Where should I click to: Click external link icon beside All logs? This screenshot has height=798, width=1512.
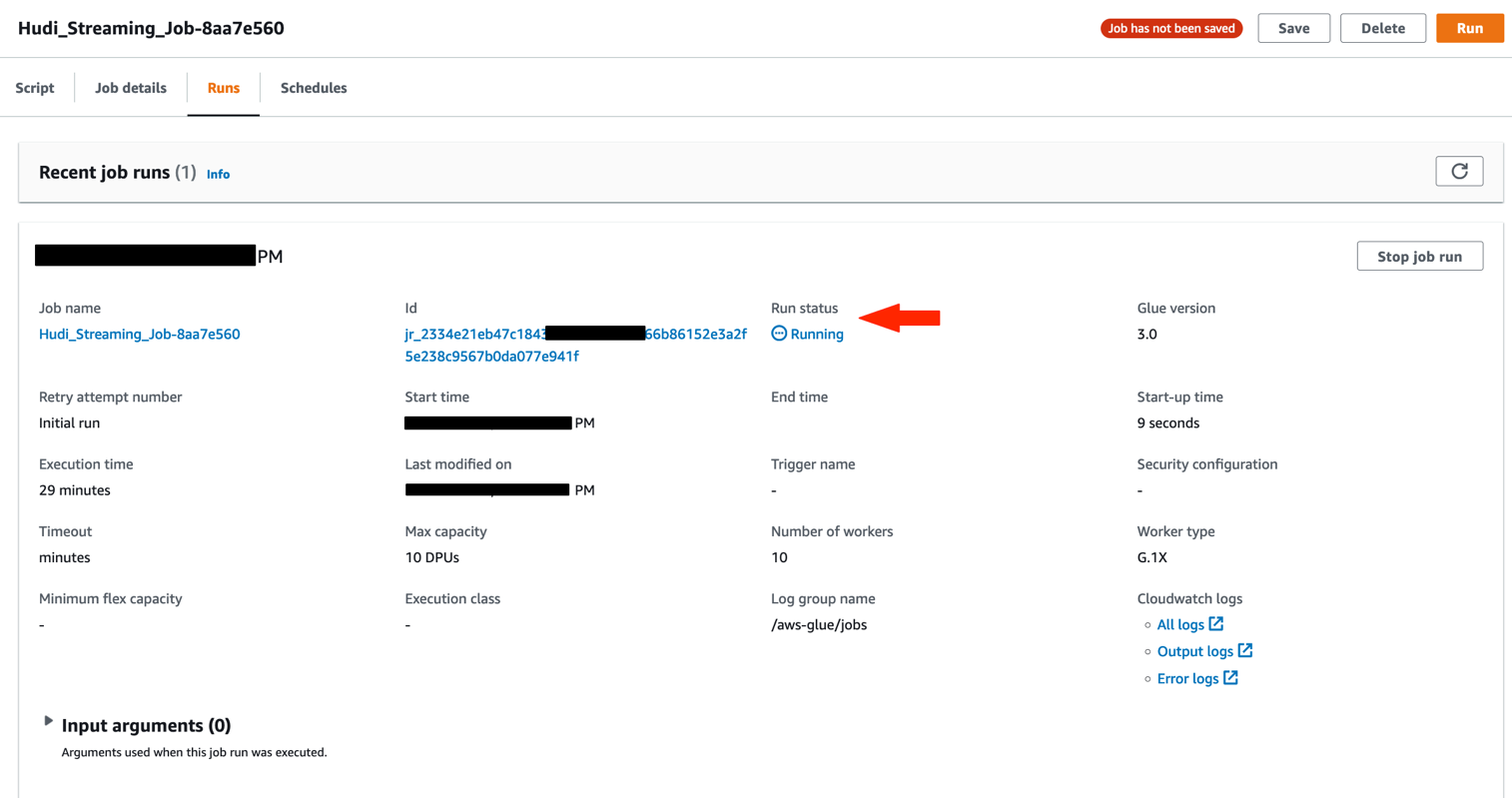[x=1215, y=624]
